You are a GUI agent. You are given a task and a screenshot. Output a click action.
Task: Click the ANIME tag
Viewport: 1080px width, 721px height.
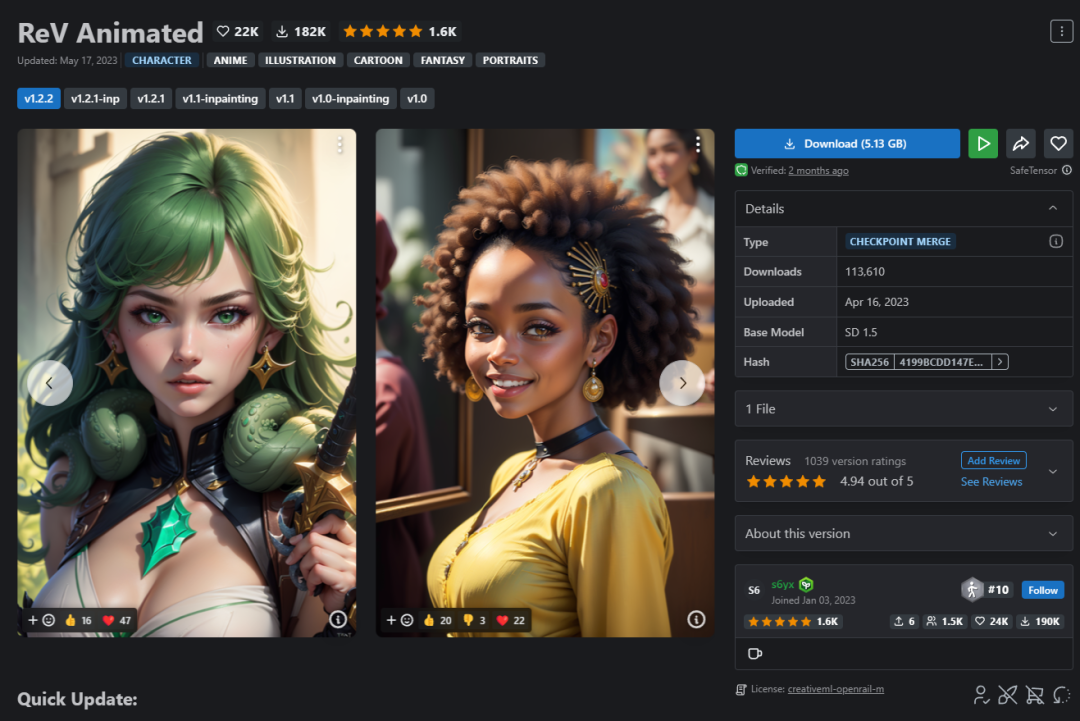[x=230, y=61]
